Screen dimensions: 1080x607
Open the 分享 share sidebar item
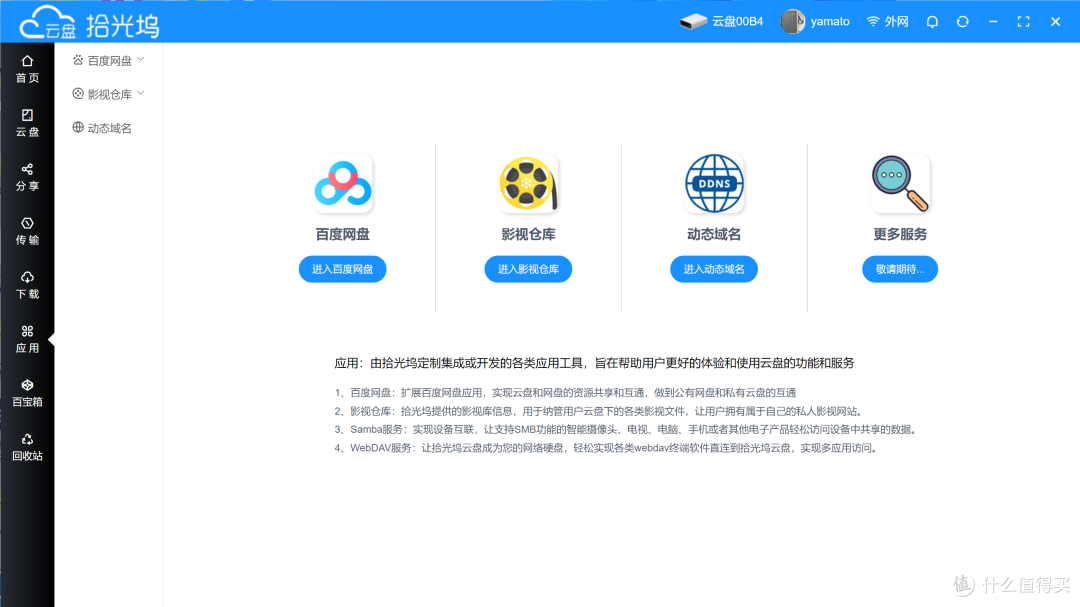point(27,177)
